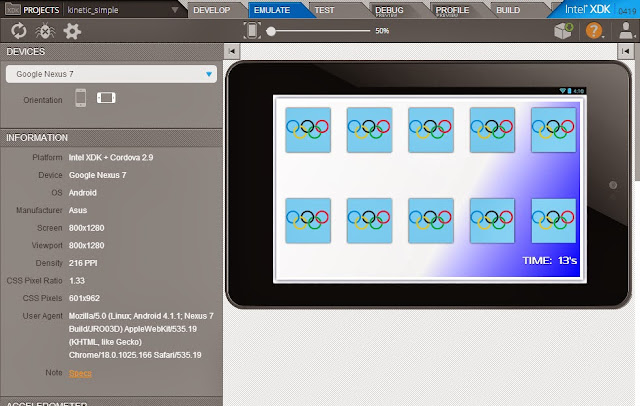Open the user account icon

626,31
